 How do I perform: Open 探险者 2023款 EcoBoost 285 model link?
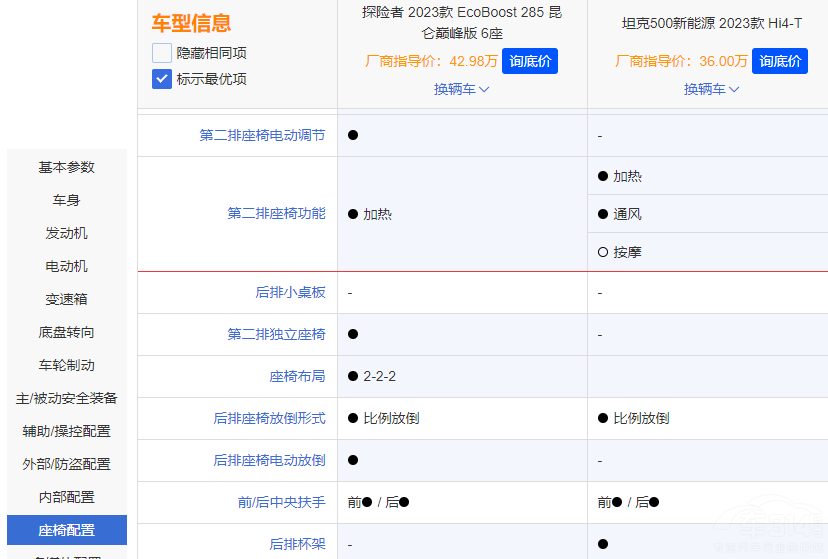(461, 23)
